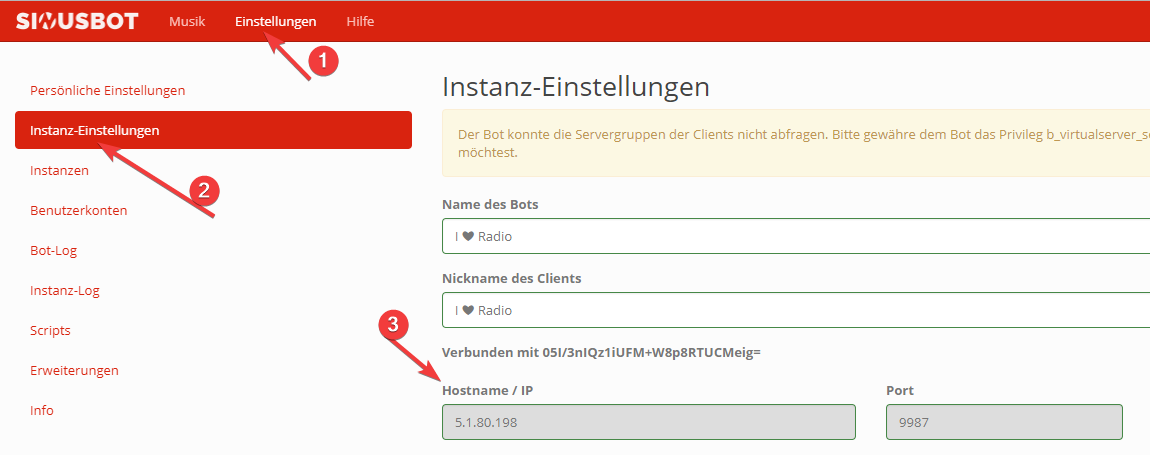Go to Persönliche Einstellungen
The height and width of the screenshot is (455, 1150).
click(107, 90)
